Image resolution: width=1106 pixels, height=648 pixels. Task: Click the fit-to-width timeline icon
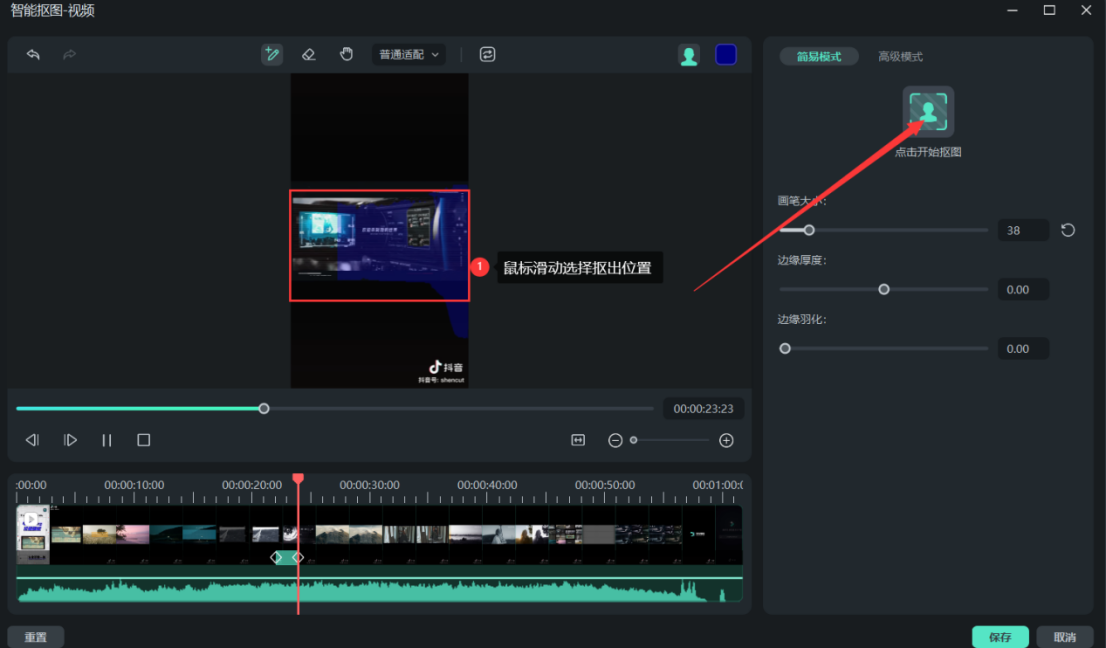click(x=578, y=440)
